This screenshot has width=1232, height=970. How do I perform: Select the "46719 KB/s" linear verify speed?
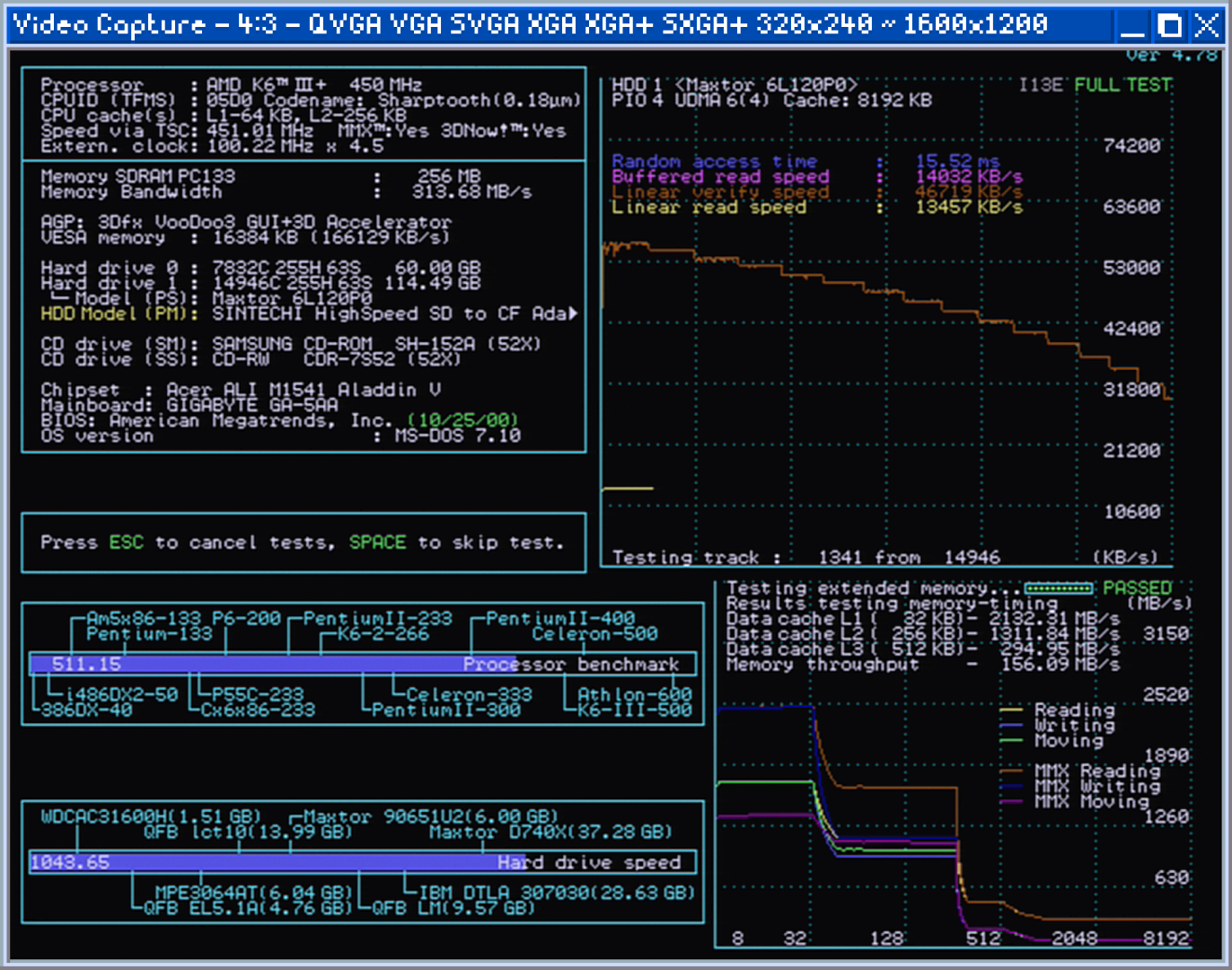coord(969,191)
